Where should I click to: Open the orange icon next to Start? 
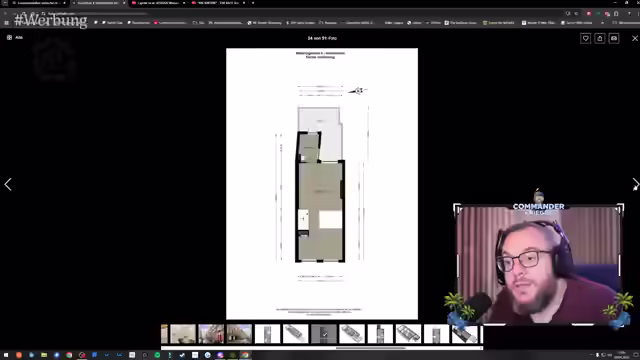pos(19,355)
